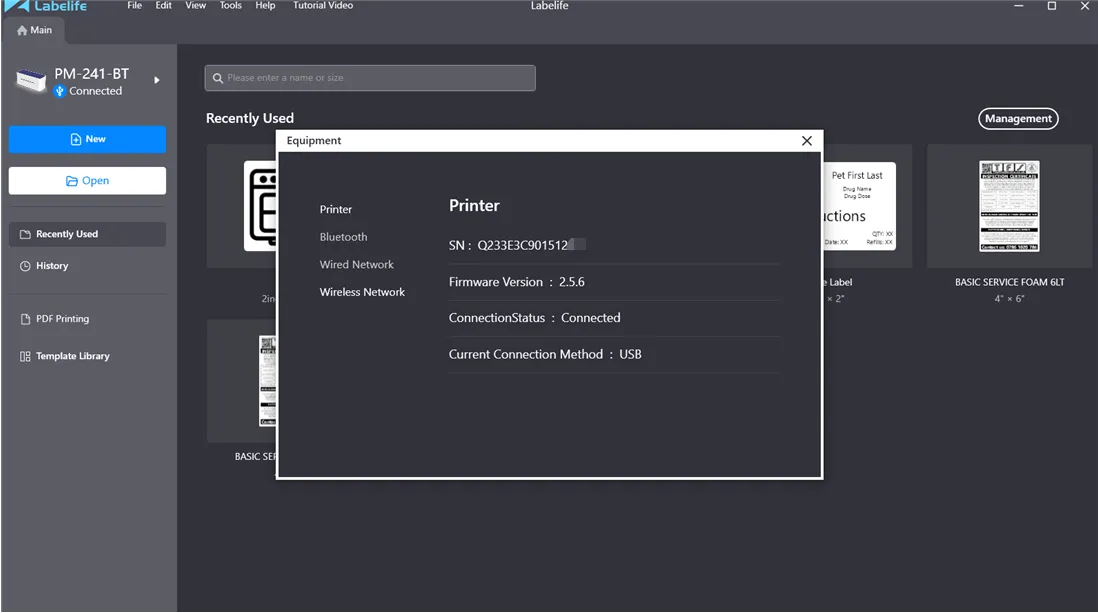Select Bluetooth in Equipment dialog

tap(343, 237)
